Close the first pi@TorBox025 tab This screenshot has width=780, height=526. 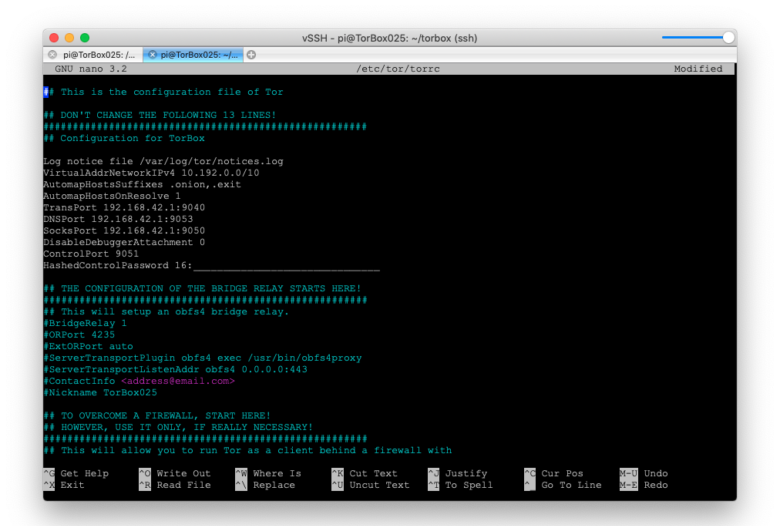click(x=52, y=55)
